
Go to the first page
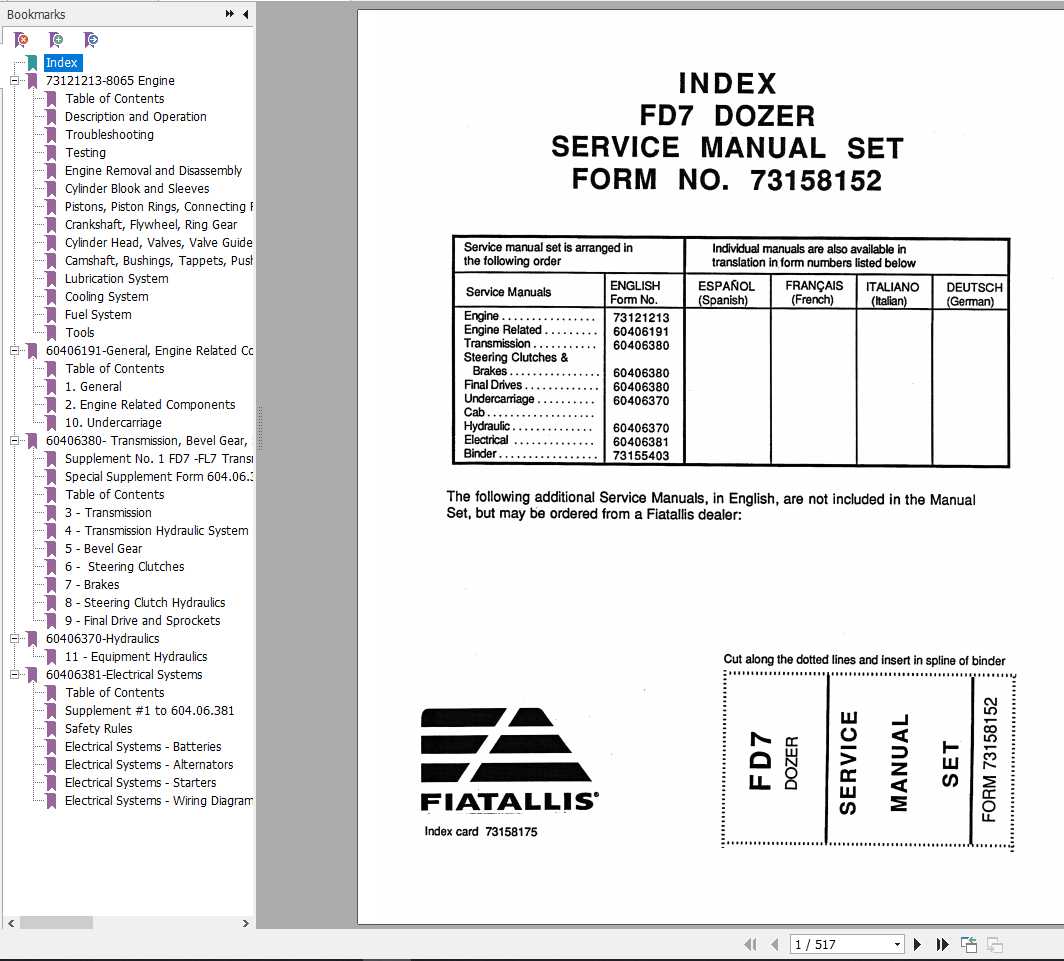(750, 944)
